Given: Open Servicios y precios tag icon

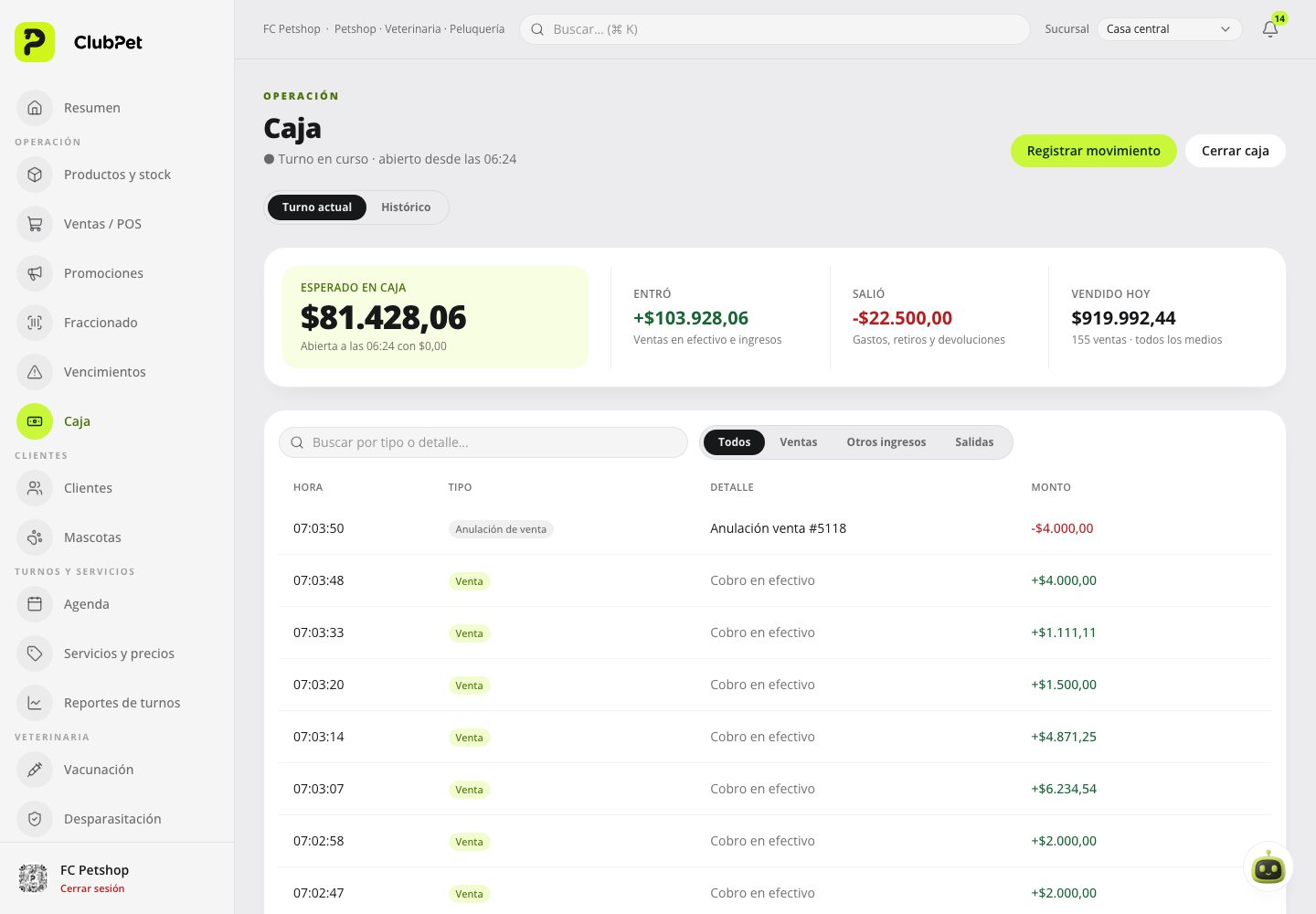Looking at the screenshot, I should pyautogui.click(x=35, y=654).
